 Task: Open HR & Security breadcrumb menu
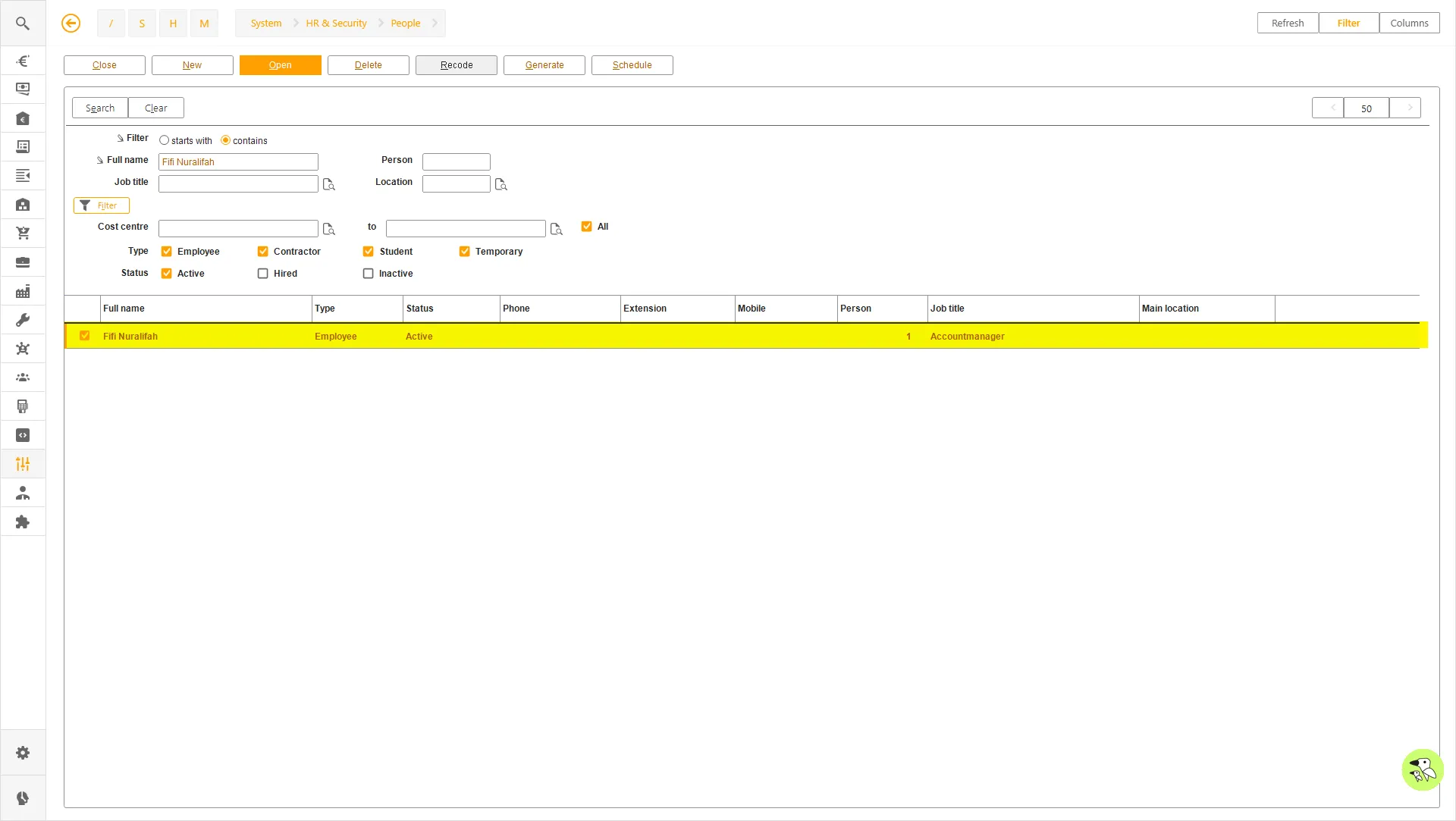(x=336, y=24)
